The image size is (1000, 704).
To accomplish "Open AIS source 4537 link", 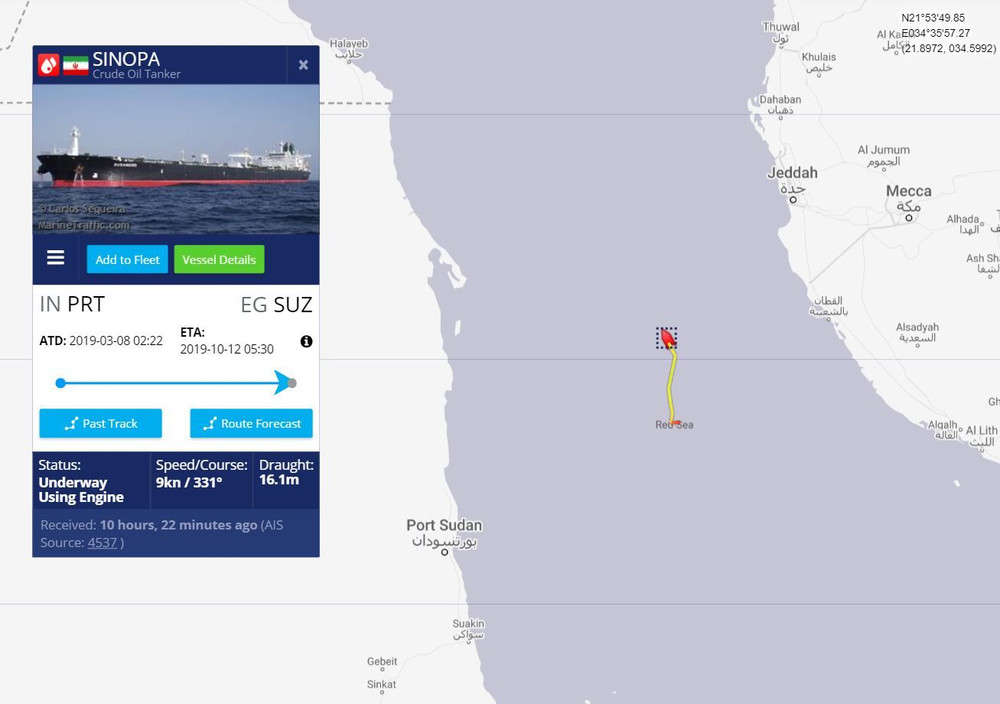I will pos(102,543).
